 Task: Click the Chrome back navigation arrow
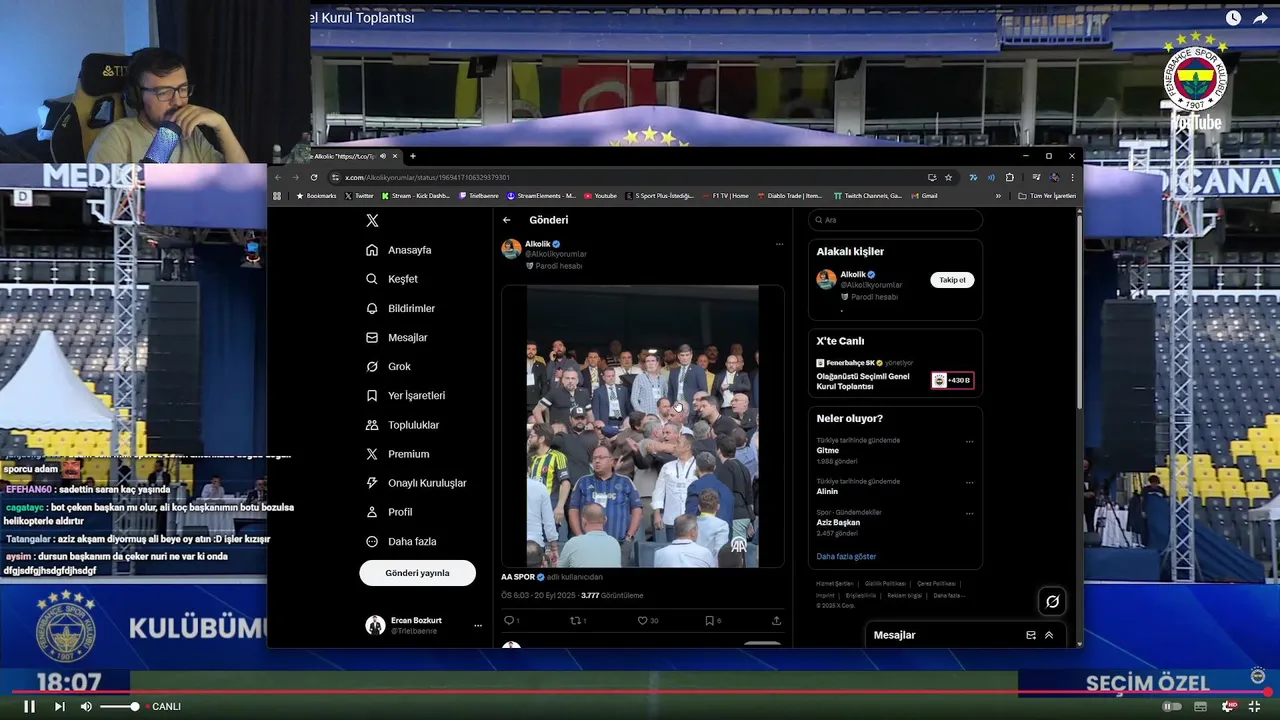click(x=278, y=177)
